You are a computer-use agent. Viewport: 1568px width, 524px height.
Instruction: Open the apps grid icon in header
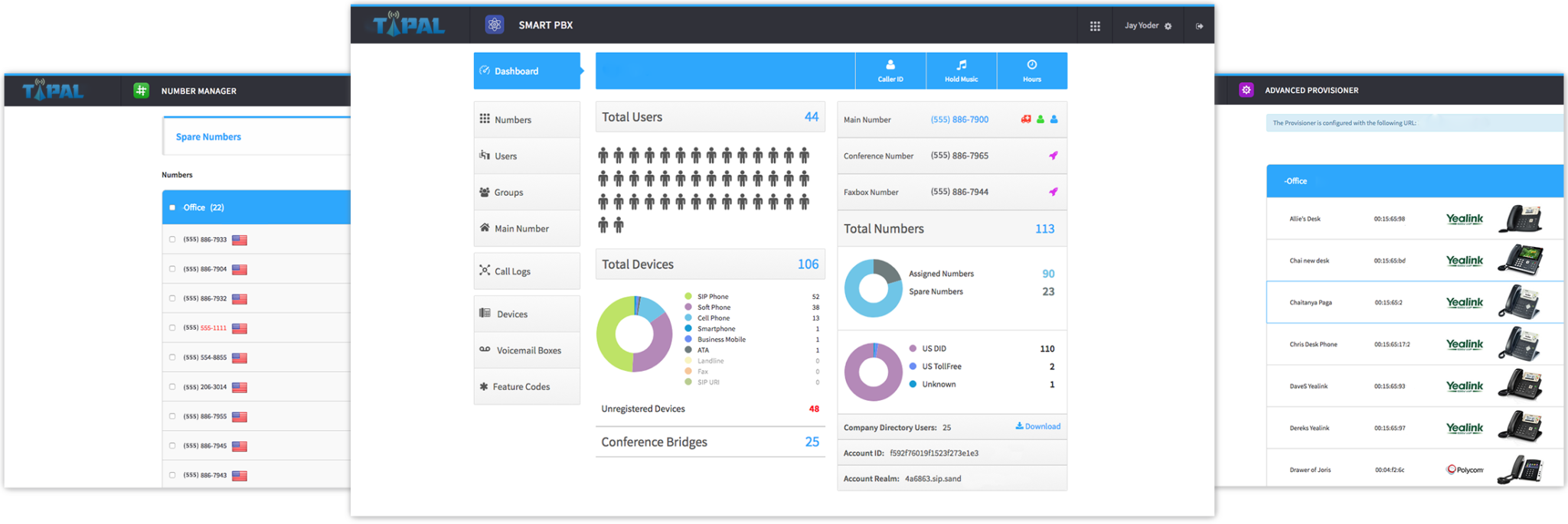[x=1095, y=26]
